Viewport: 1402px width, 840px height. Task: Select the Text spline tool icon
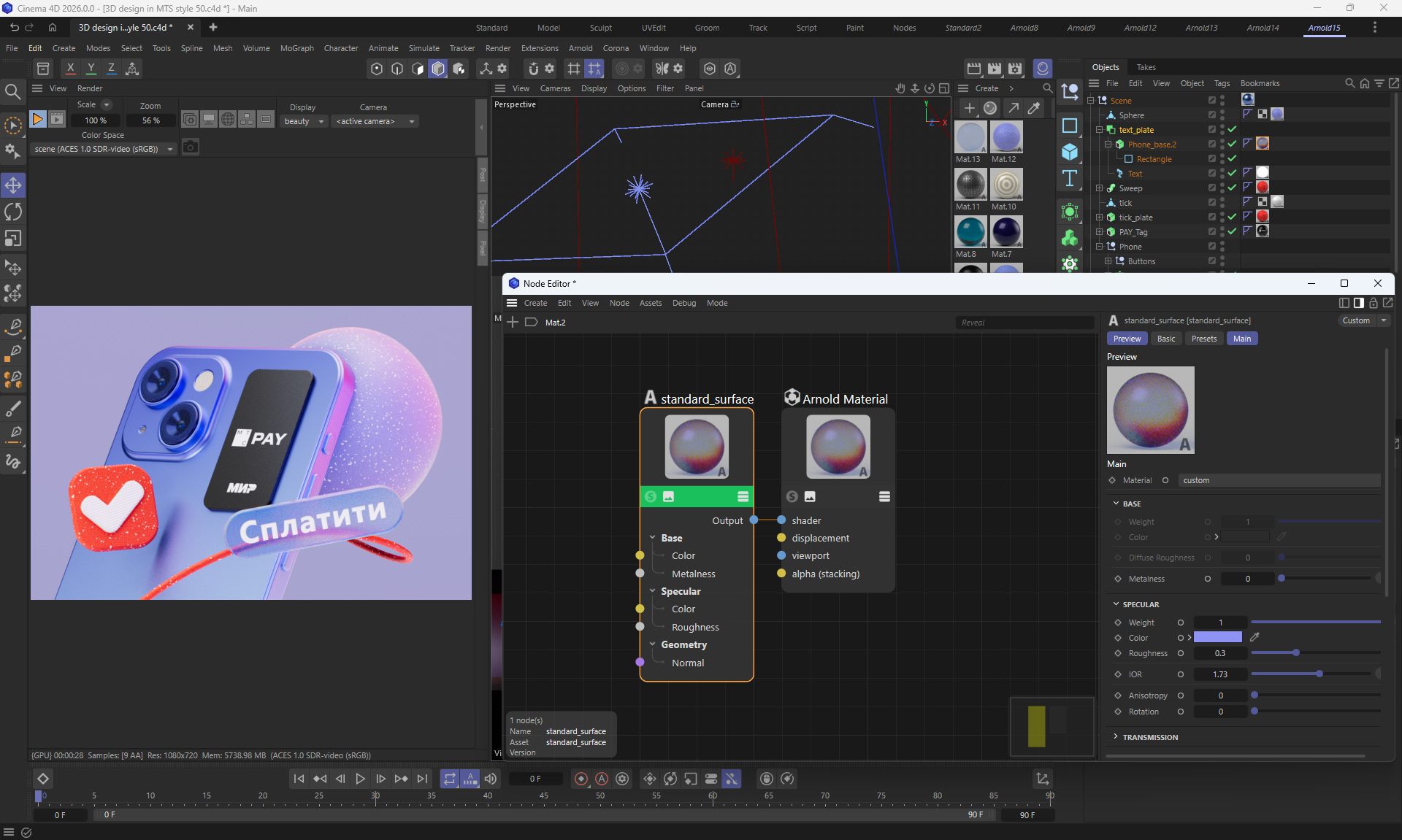pos(1070,179)
